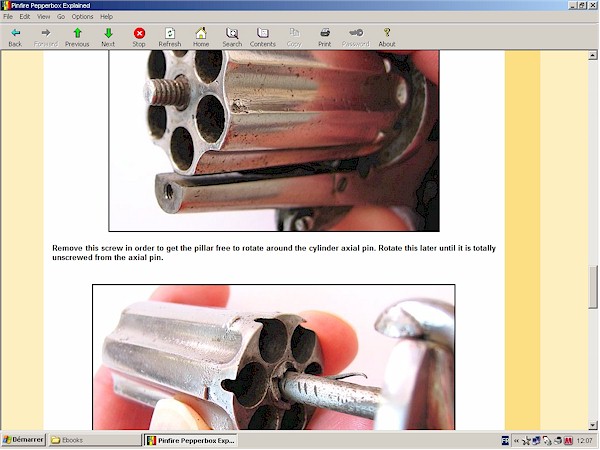Screen dimensions: 600x450
Task: Hit the red Stop button
Action: coord(139,37)
